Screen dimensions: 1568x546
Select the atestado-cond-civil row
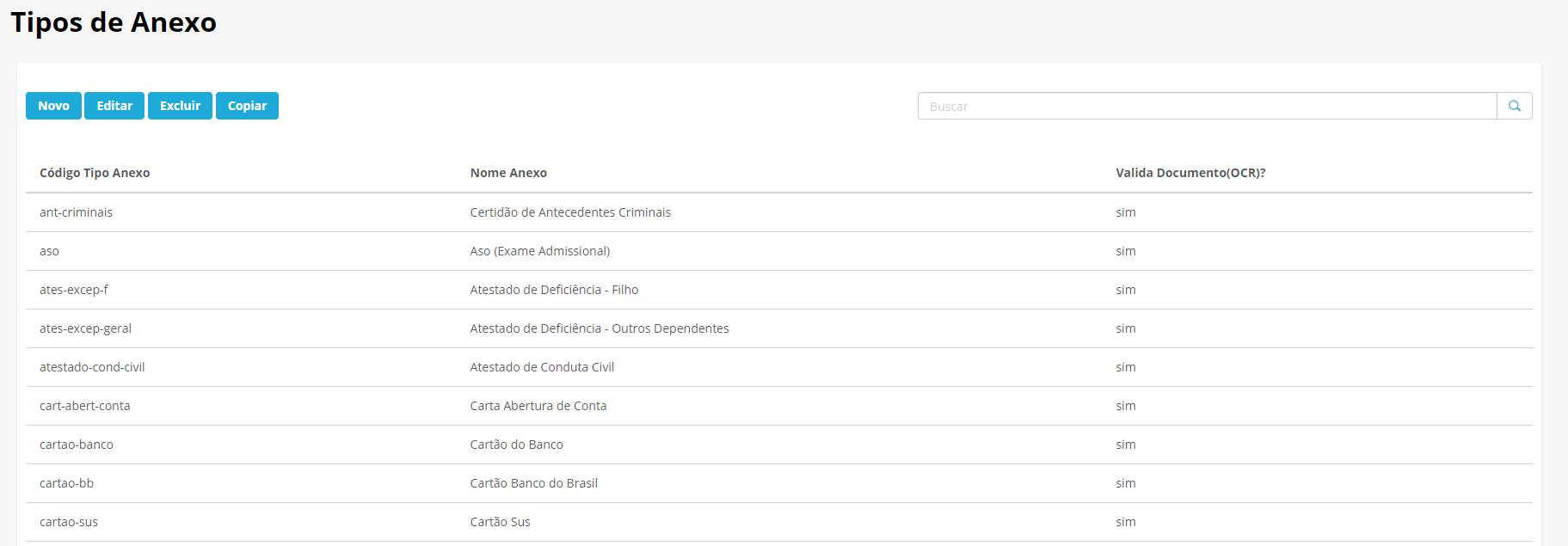pyautogui.click(x=92, y=367)
